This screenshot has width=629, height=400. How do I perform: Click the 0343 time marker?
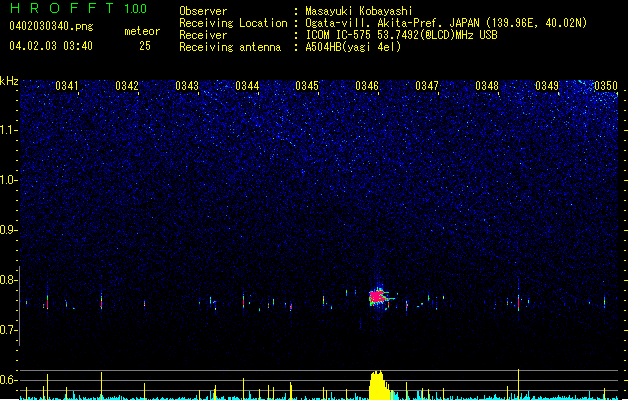[x=187, y=86]
